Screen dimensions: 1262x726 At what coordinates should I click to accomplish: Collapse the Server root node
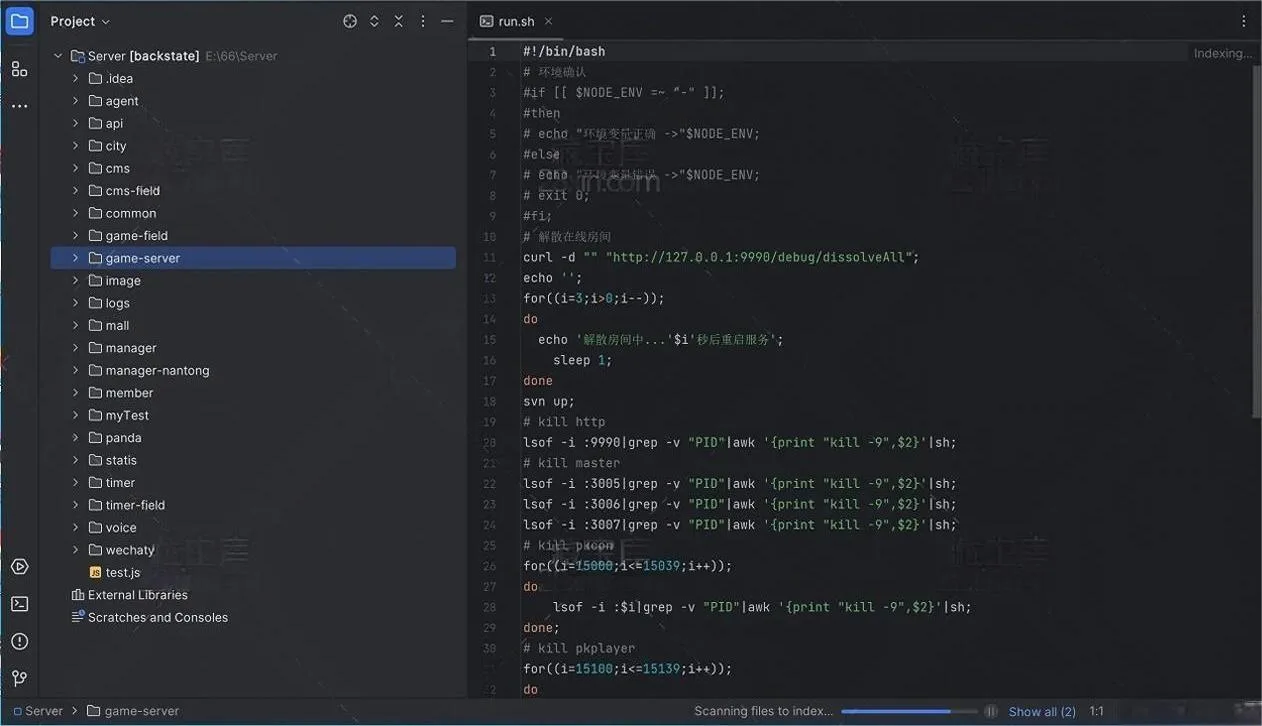point(58,56)
